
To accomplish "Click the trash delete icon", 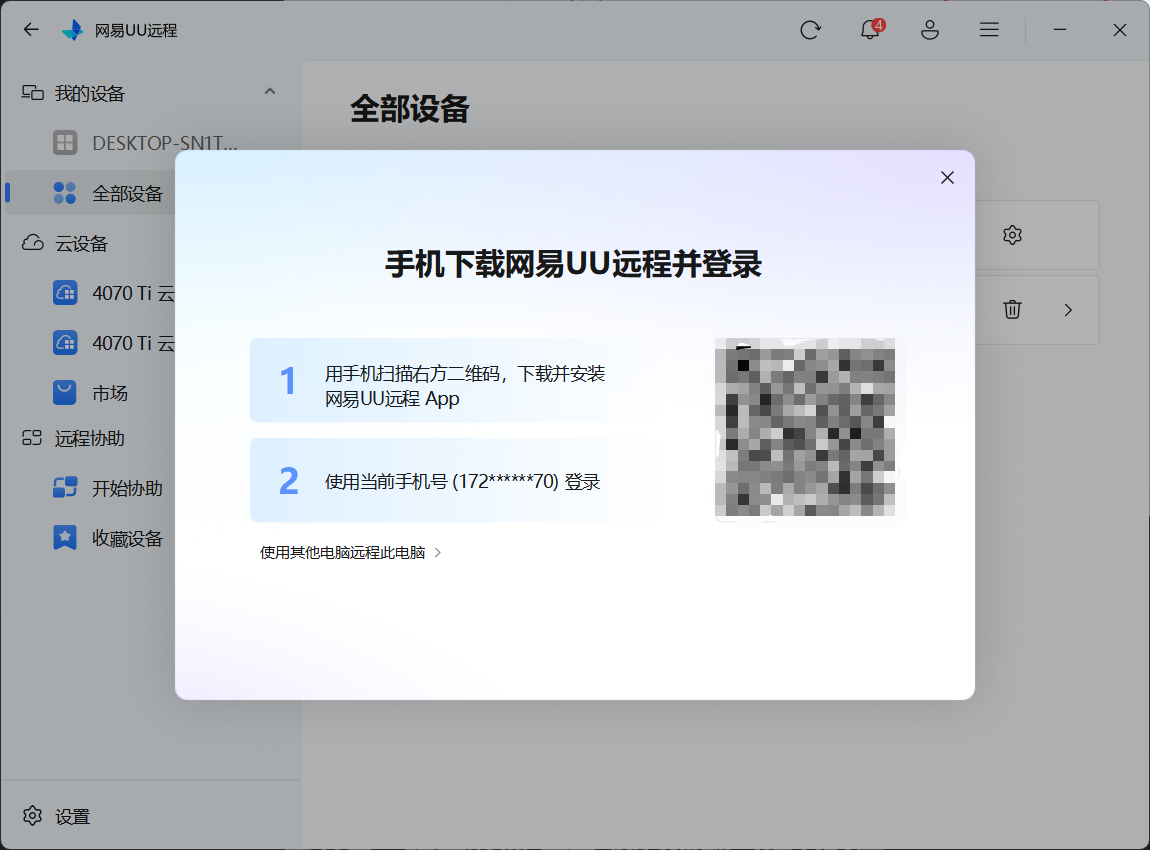I will 1012,309.
